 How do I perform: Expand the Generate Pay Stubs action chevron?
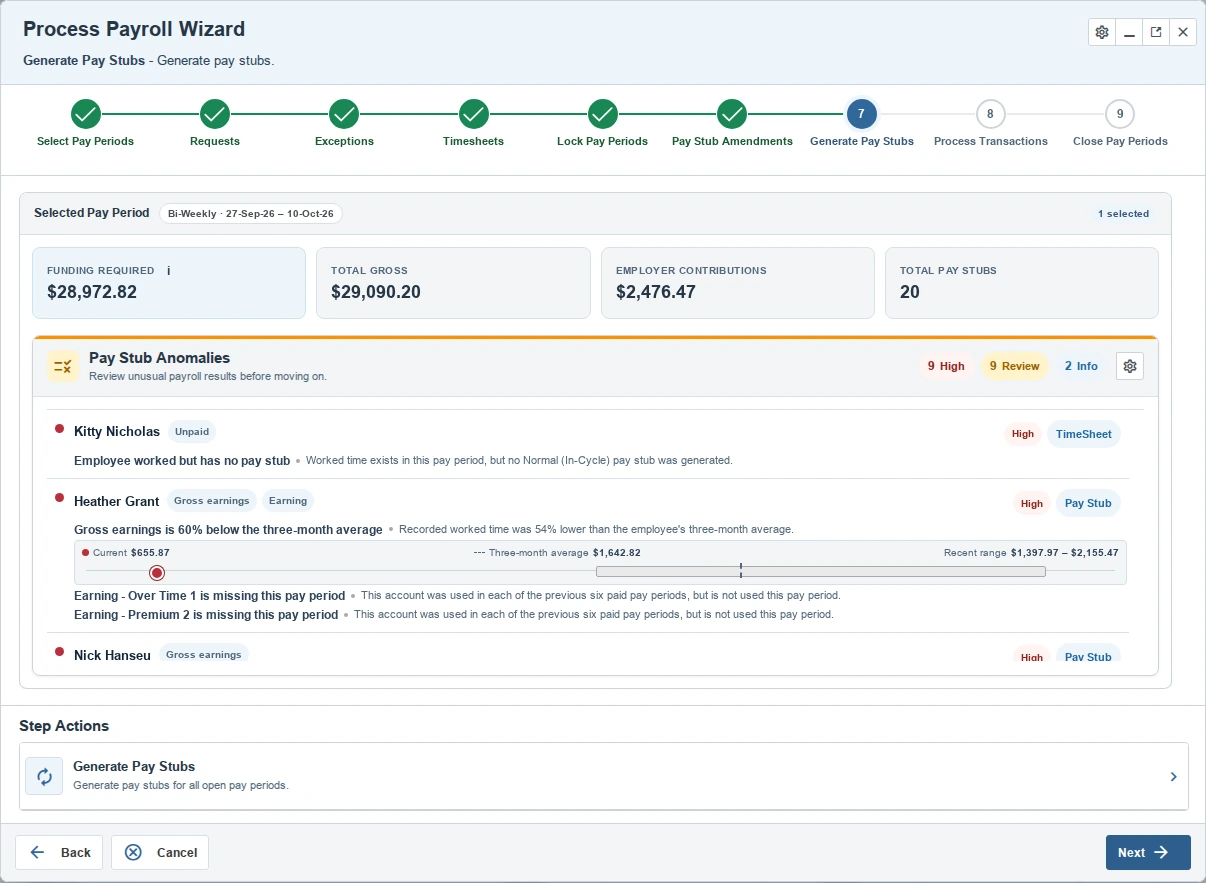pyautogui.click(x=1174, y=776)
